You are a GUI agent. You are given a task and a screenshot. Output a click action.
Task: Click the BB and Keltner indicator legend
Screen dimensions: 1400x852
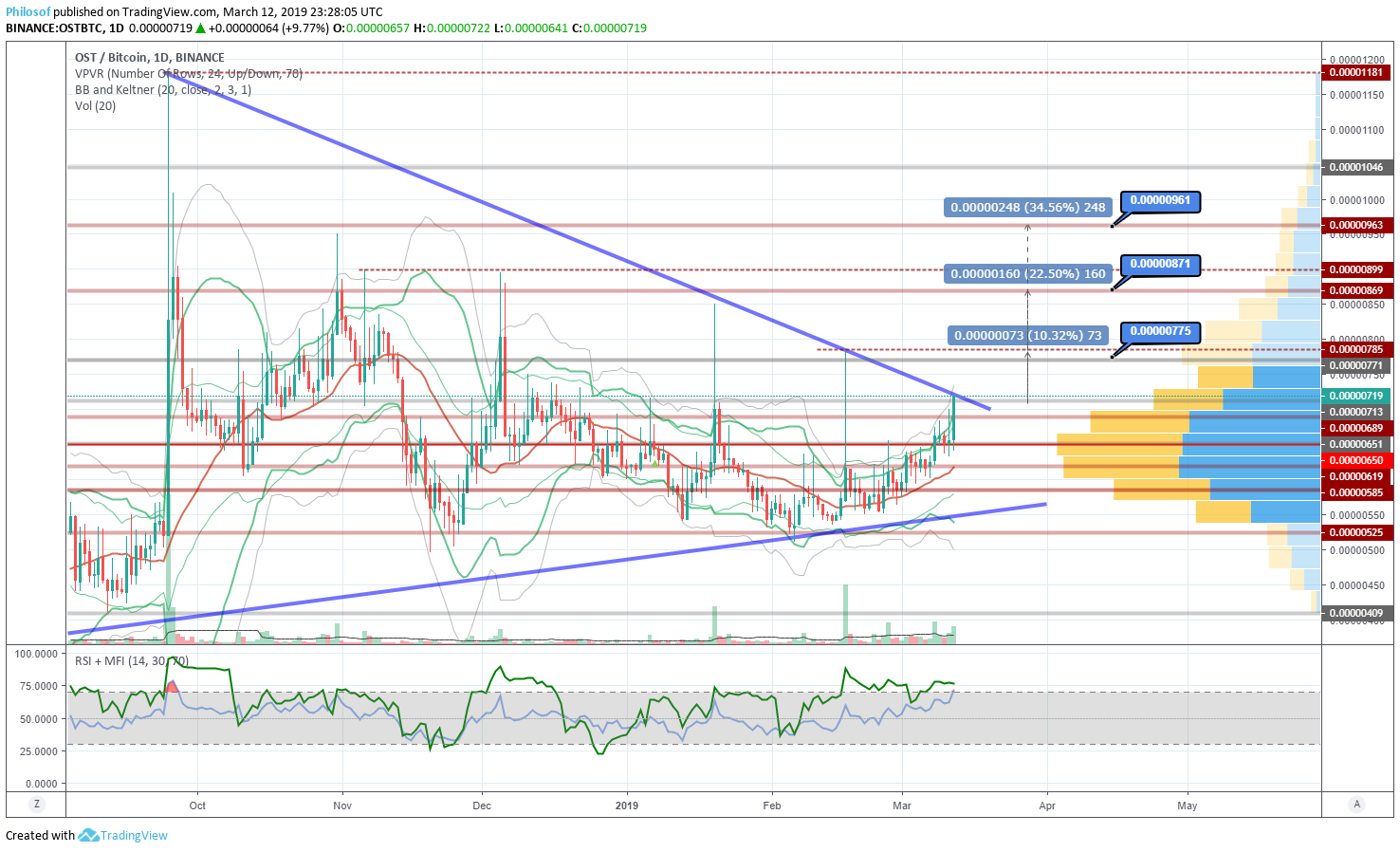pos(163,90)
